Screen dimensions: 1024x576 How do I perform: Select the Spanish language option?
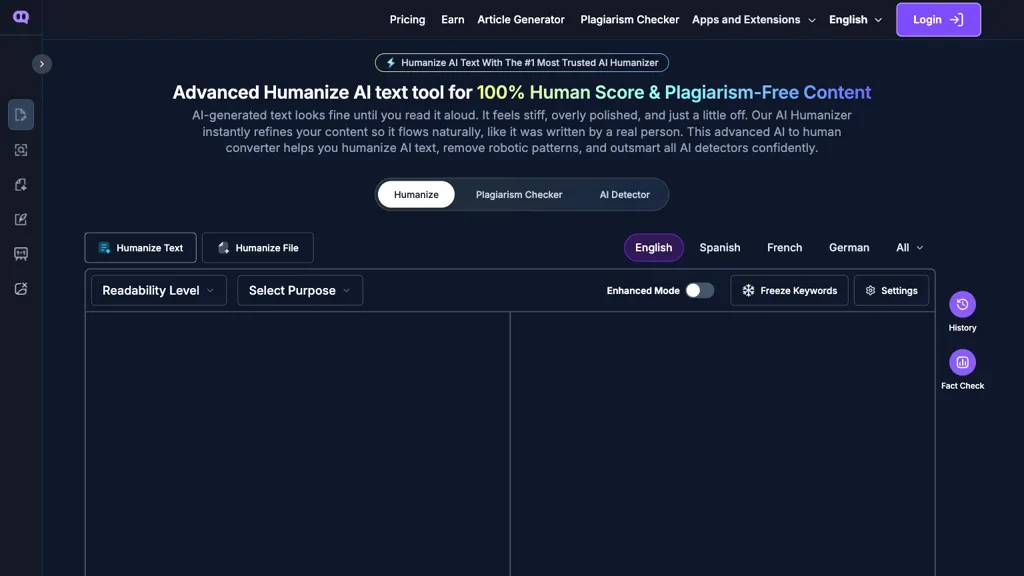coord(719,247)
